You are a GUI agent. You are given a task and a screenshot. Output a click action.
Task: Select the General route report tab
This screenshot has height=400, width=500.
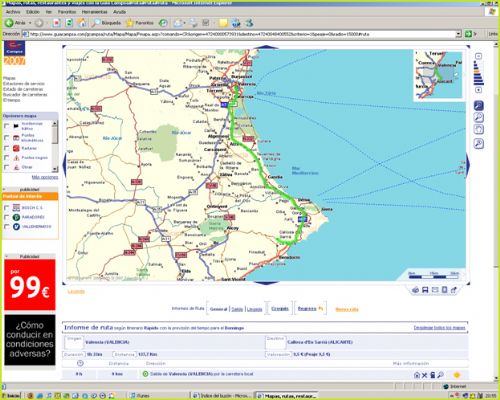tap(219, 309)
